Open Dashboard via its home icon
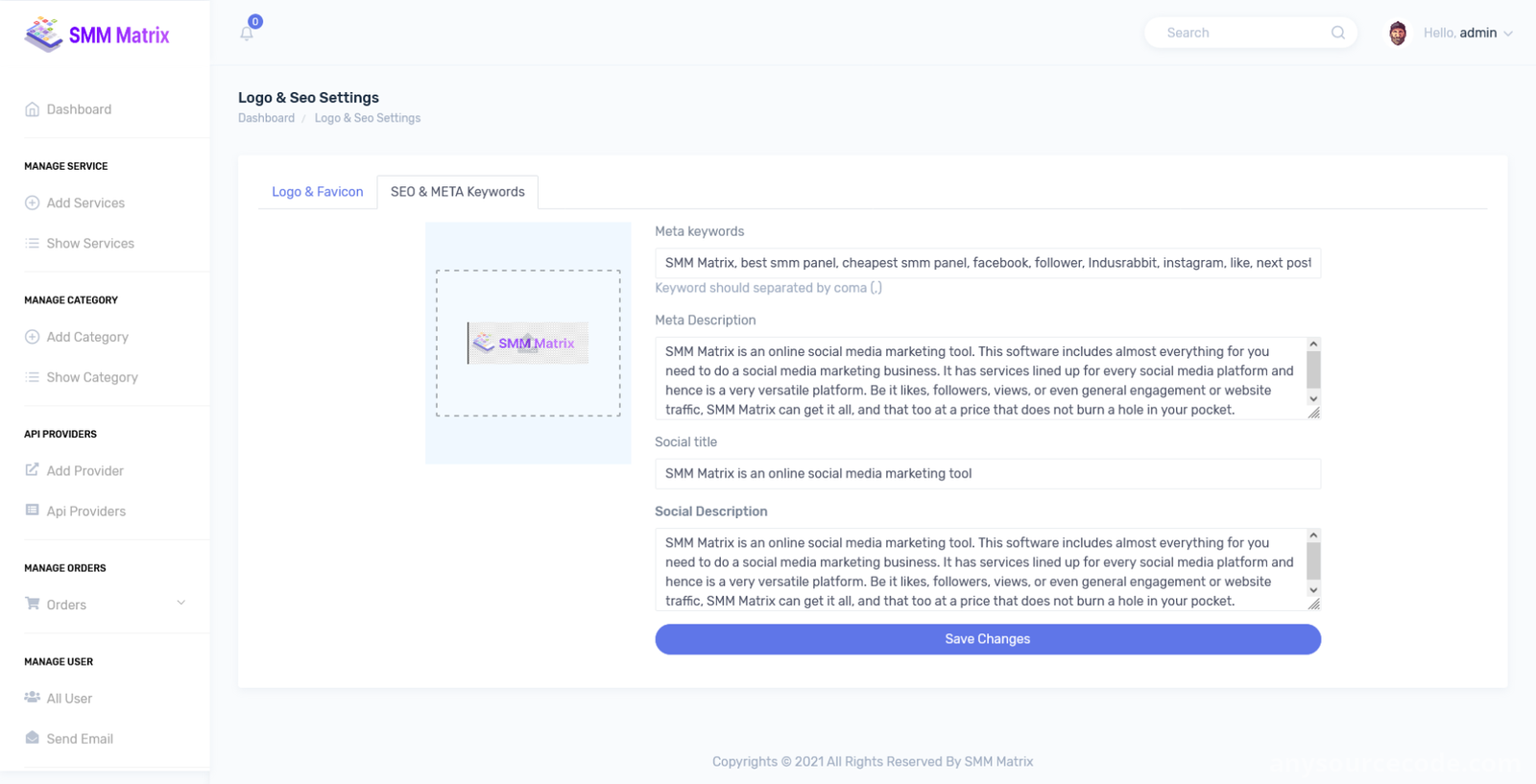This screenshot has height=784, width=1536. [x=33, y=109]
